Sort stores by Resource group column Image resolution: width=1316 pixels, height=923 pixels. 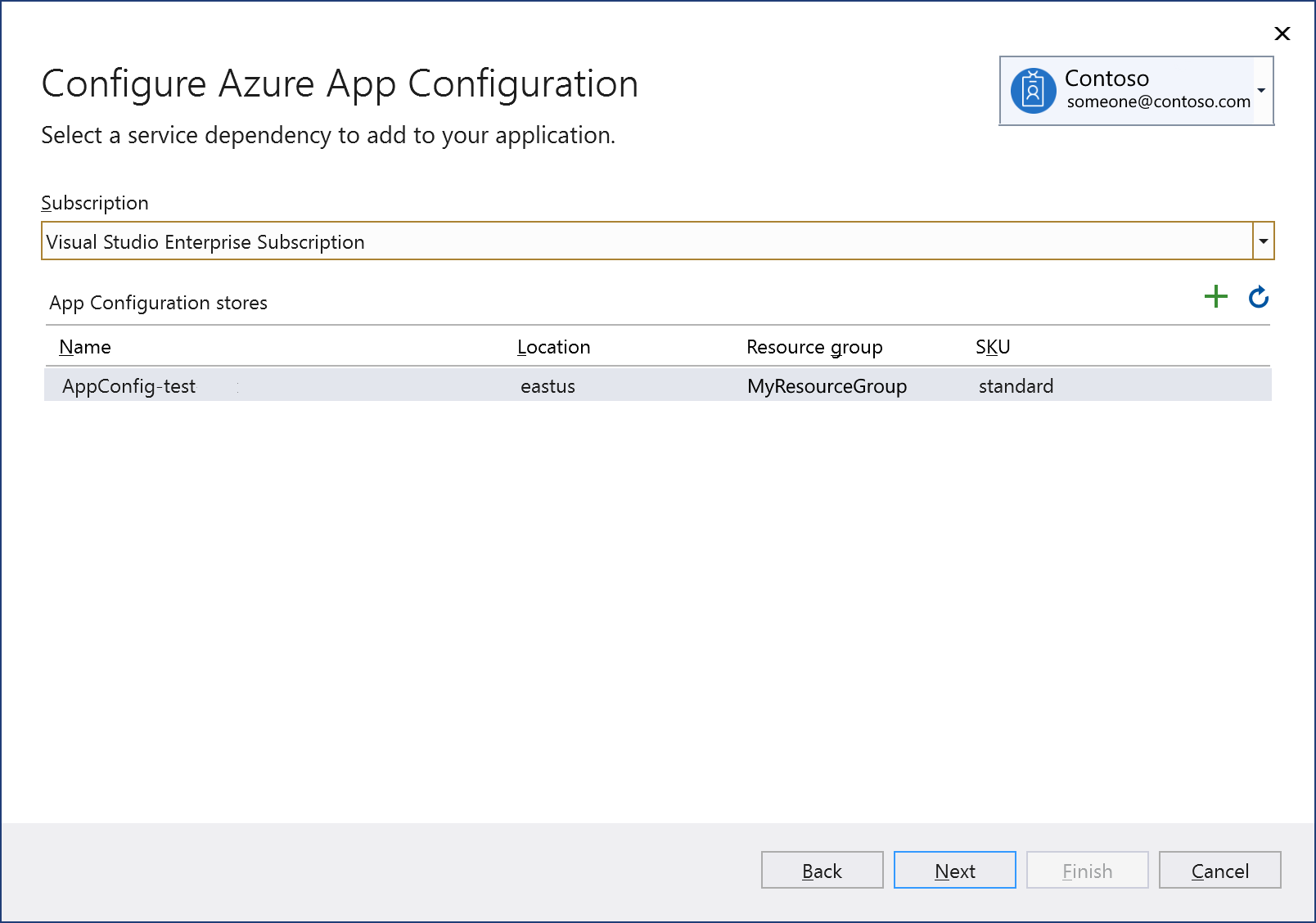click(x=814, y=347)
